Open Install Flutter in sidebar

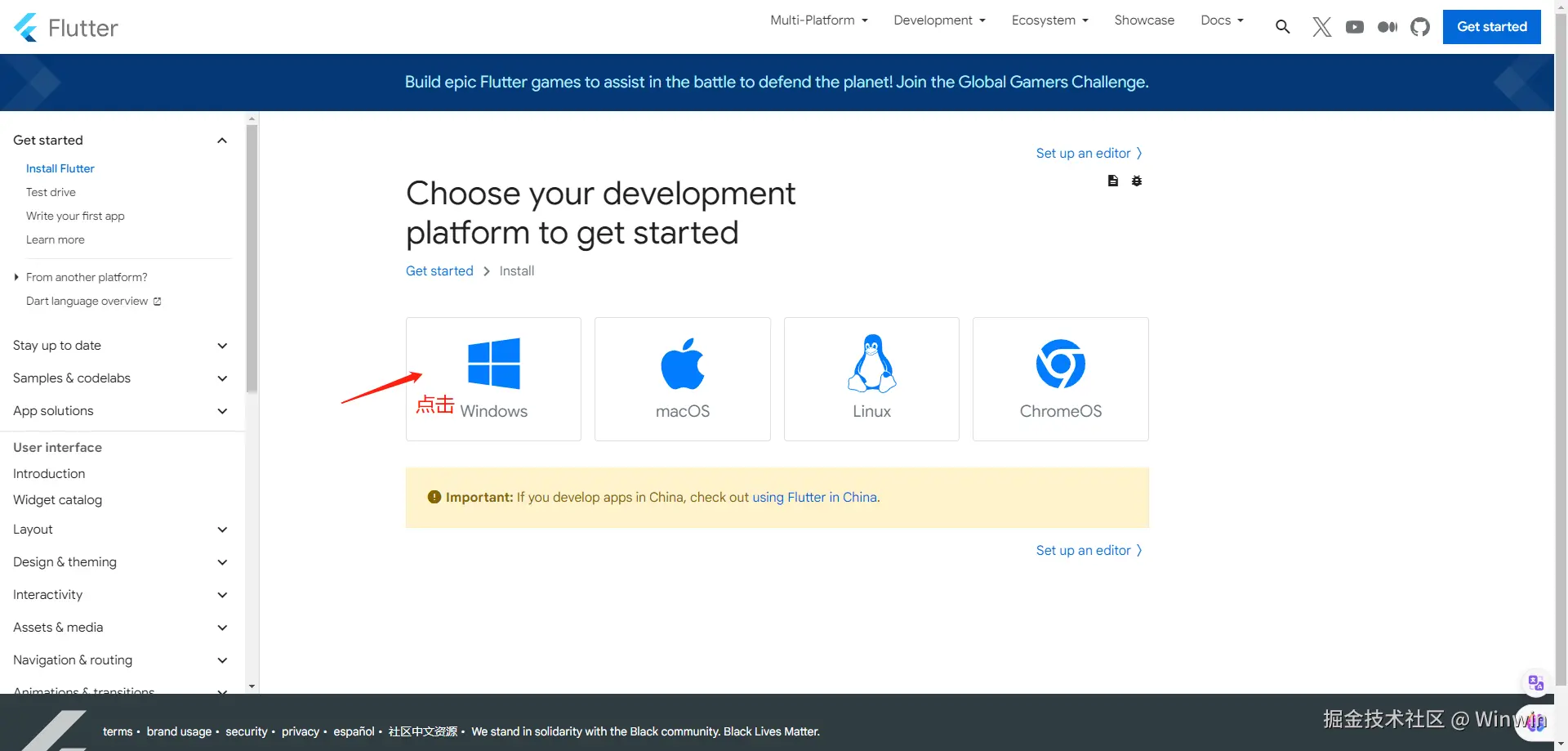60,168
